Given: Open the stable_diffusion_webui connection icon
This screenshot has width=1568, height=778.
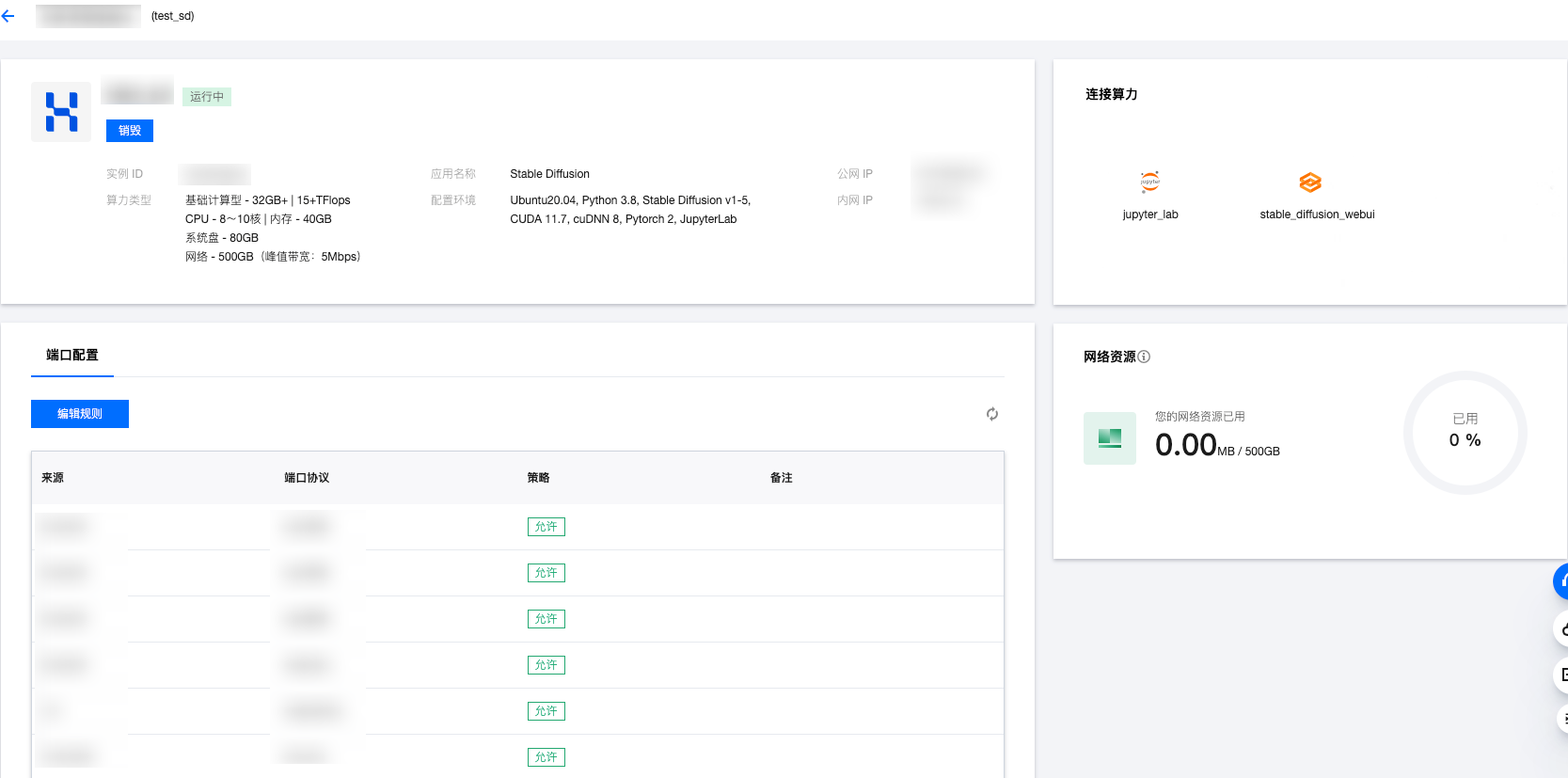Looking at the screenshot, I should 1310,182.
